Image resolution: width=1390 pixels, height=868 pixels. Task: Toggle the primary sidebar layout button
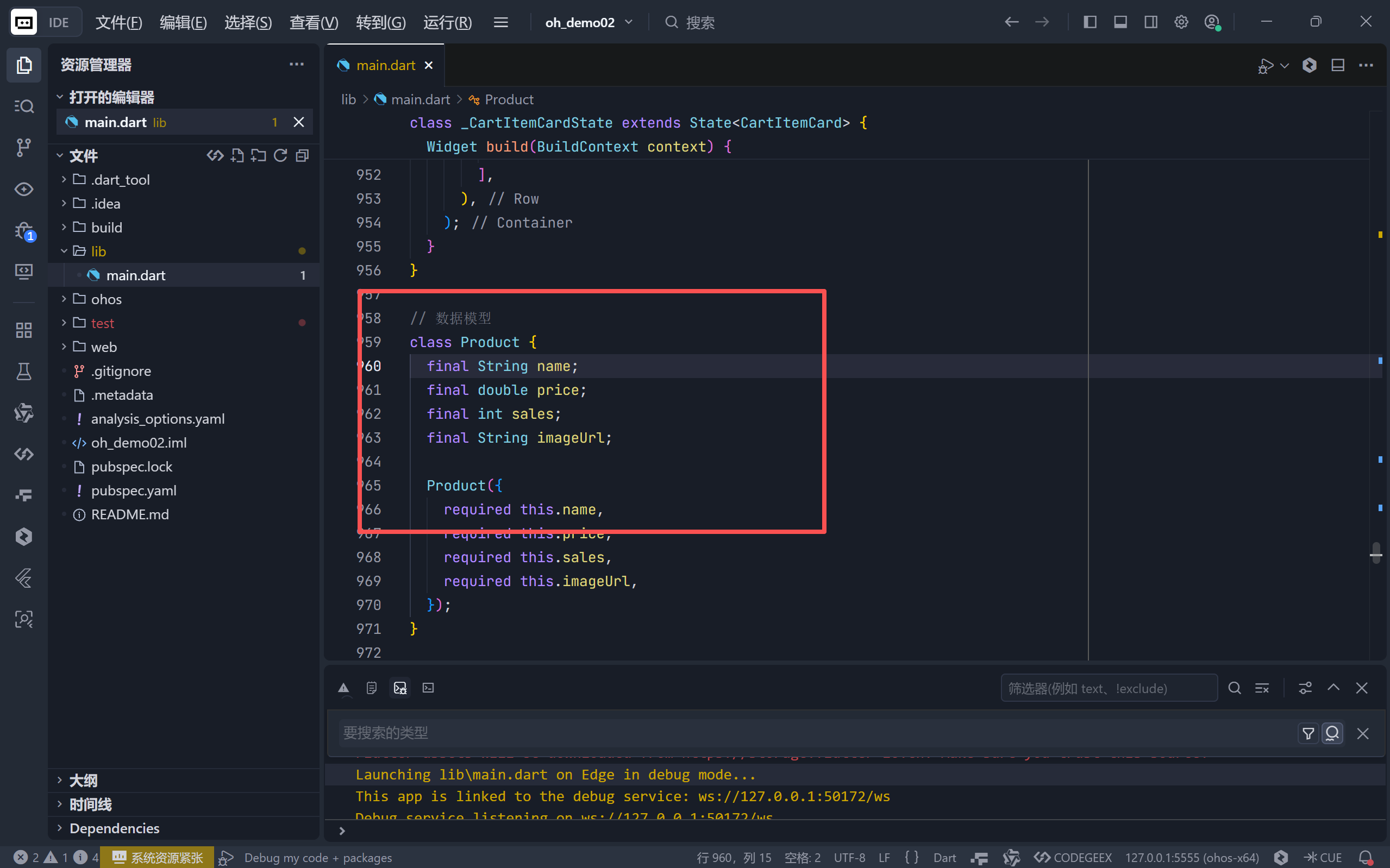click(1090, 22)
